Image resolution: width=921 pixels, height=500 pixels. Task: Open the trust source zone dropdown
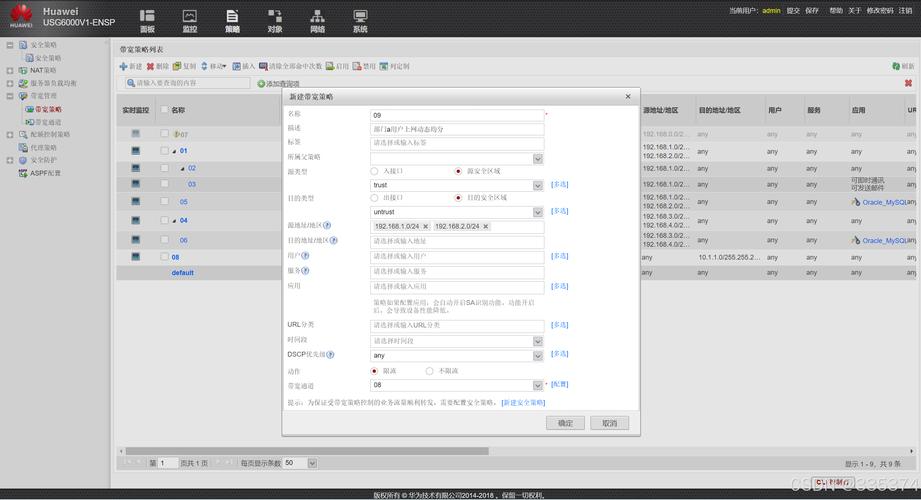pos(537,185)
